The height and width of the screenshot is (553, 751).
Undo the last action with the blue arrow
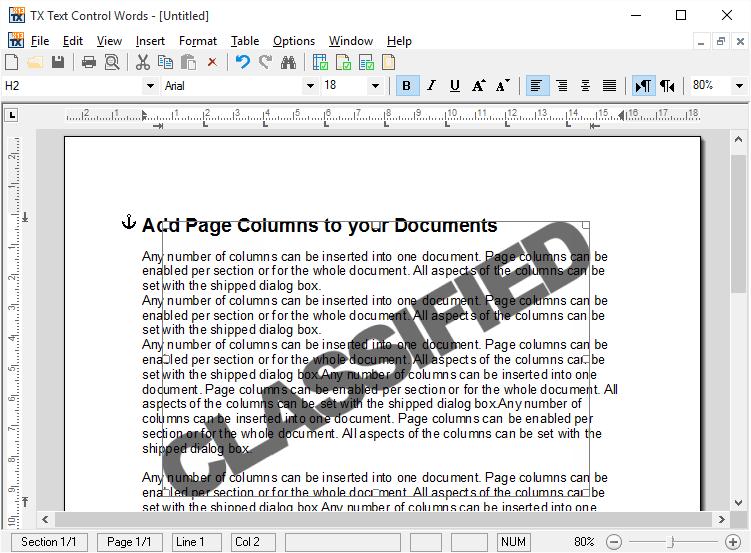(x=242, y=62)
